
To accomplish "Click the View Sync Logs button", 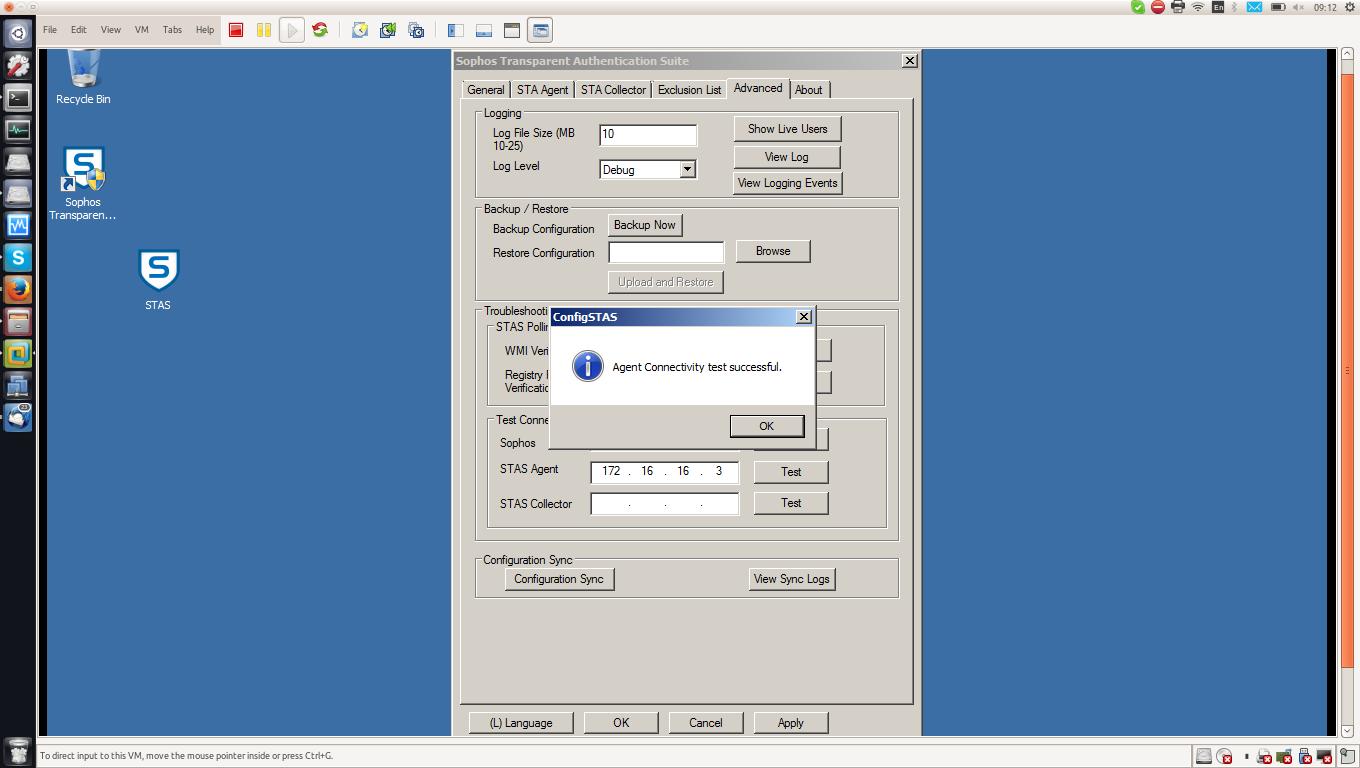I will pyautogui.click(x=792, y=579).
